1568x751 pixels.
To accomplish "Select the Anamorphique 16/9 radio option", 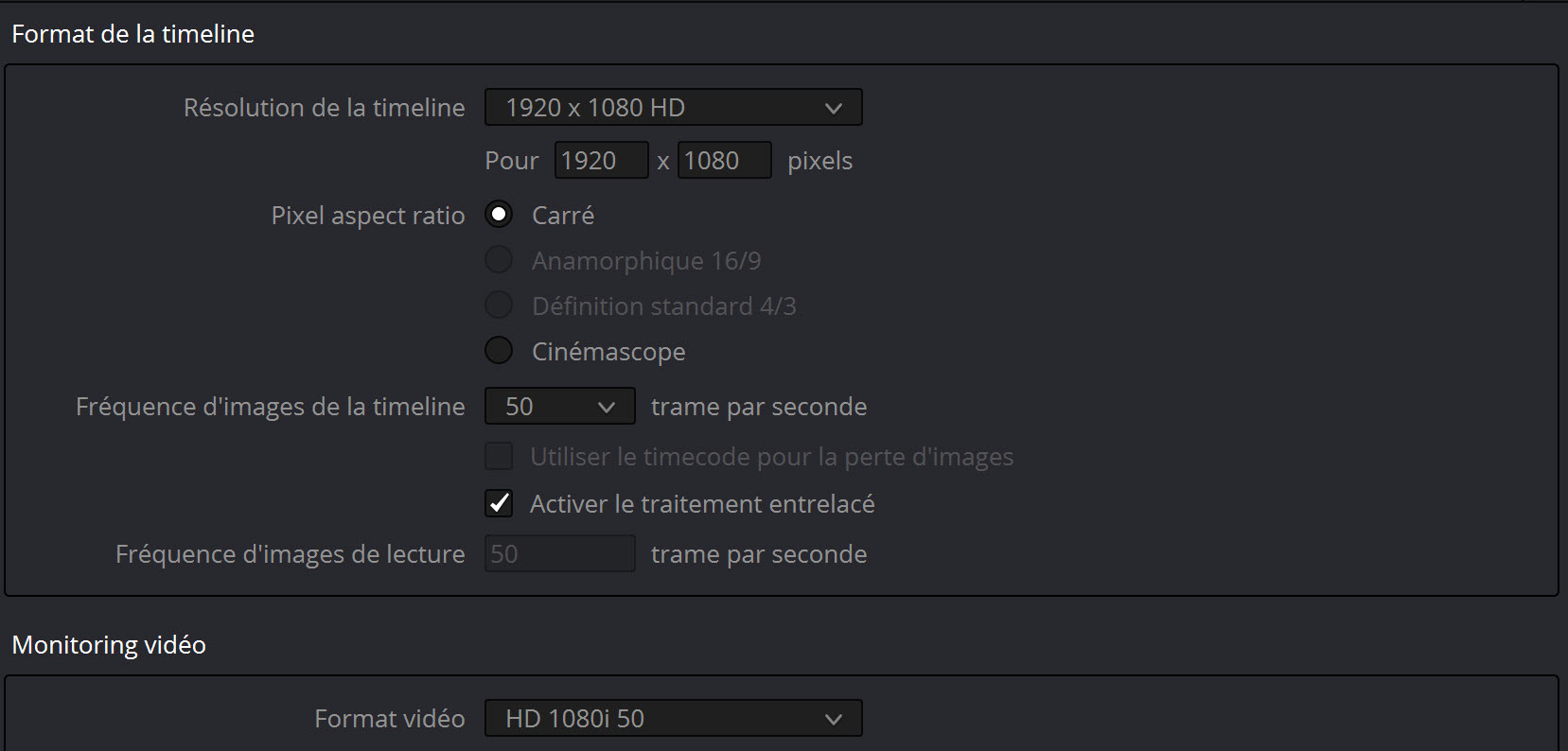I will (x=499, y=260).
